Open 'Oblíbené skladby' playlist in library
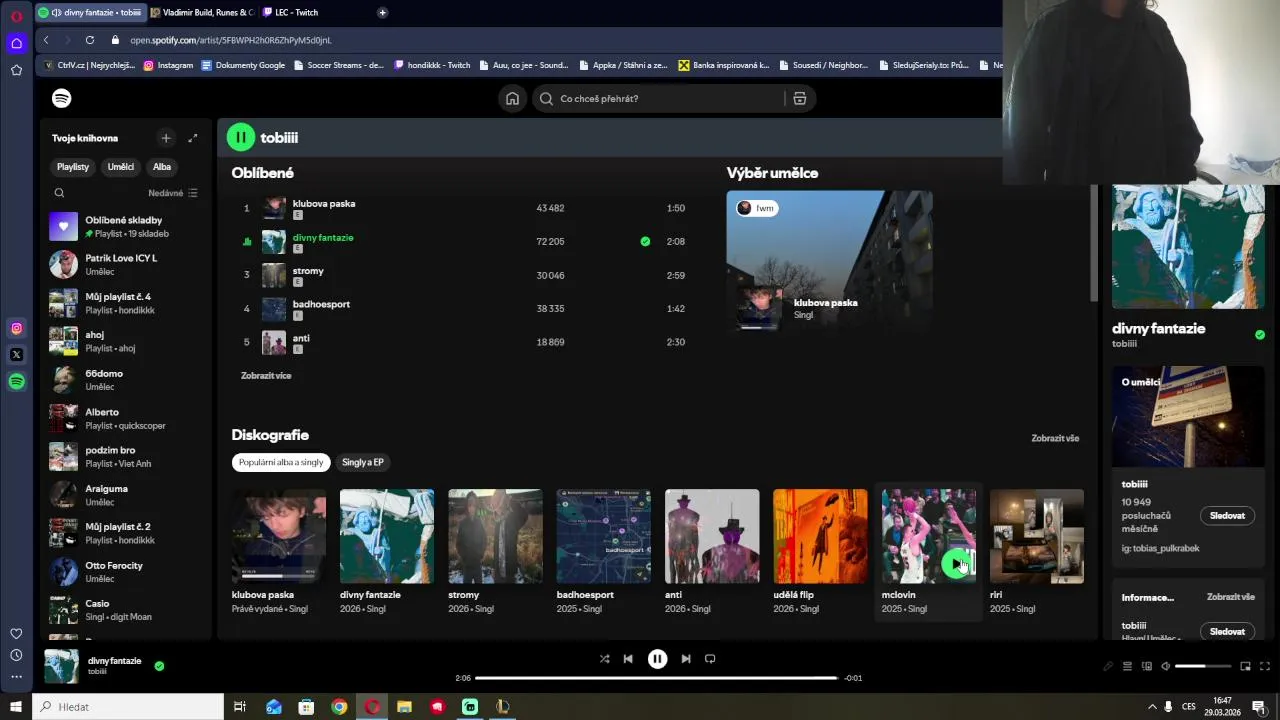Viewport: 1280px width, 720px height. 127,226
